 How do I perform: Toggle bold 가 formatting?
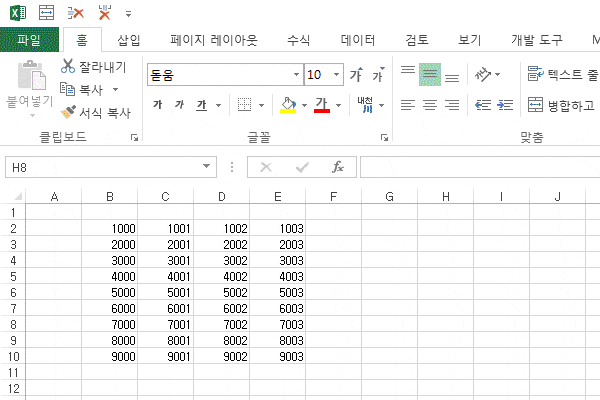click(158, 105)
